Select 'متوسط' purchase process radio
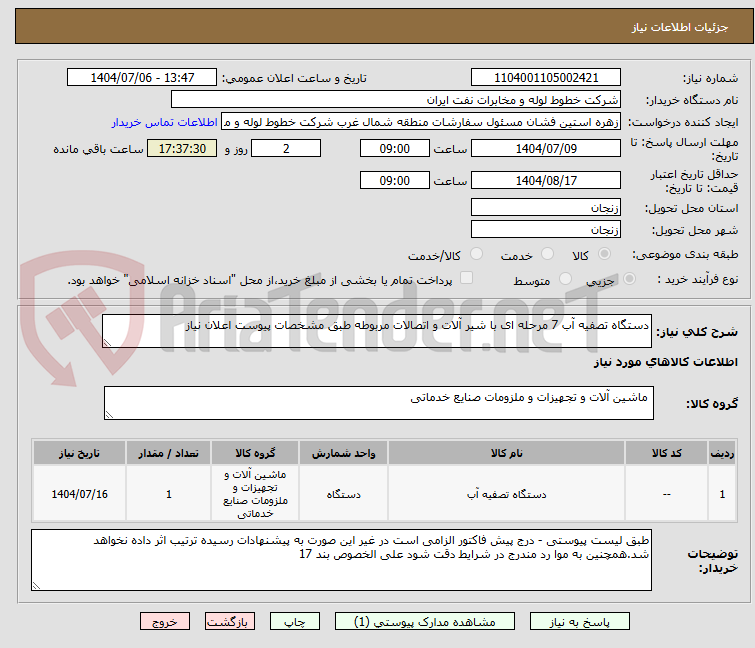The image size is (755, 648). 566,281
